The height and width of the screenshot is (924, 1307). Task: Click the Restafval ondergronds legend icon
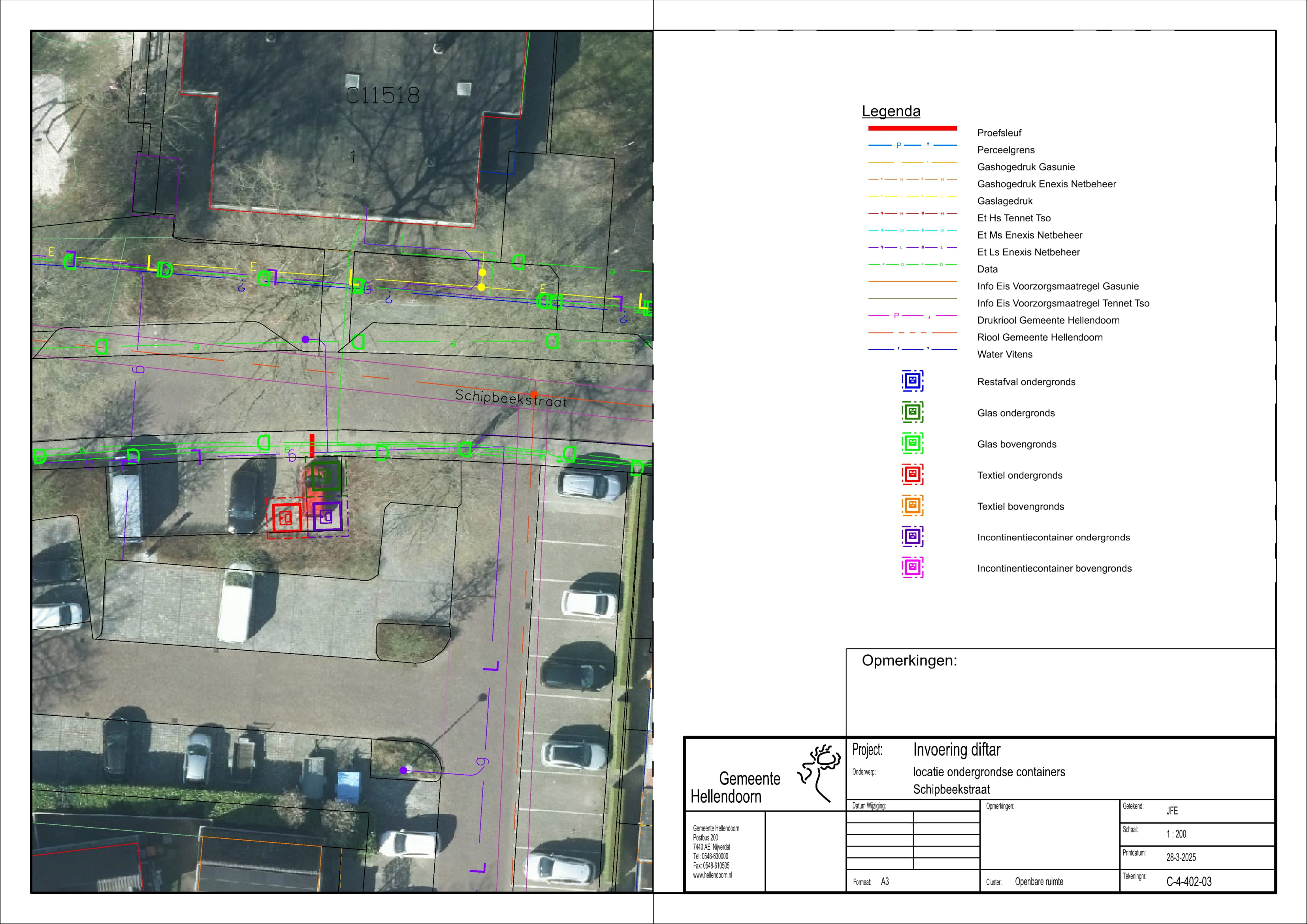912,381
